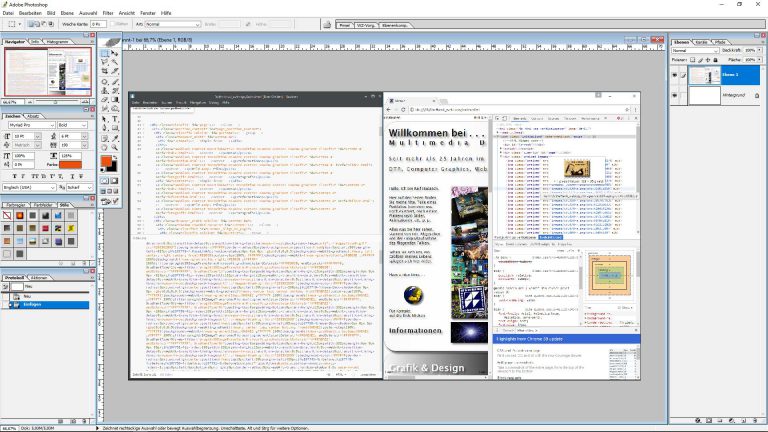
Task: Select the History Brush tool
Action: click(x=115, y=90)
